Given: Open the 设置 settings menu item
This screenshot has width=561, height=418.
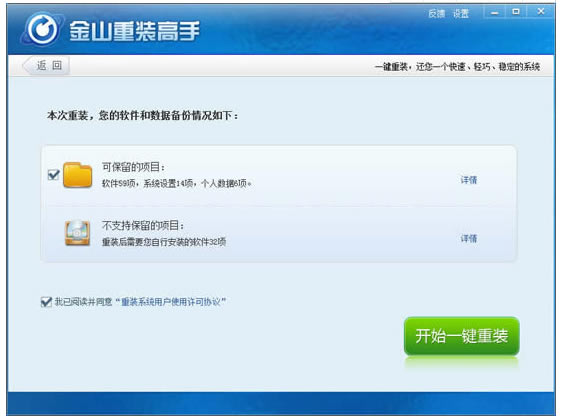Looking at the screenshot, I should click(461, 14).
